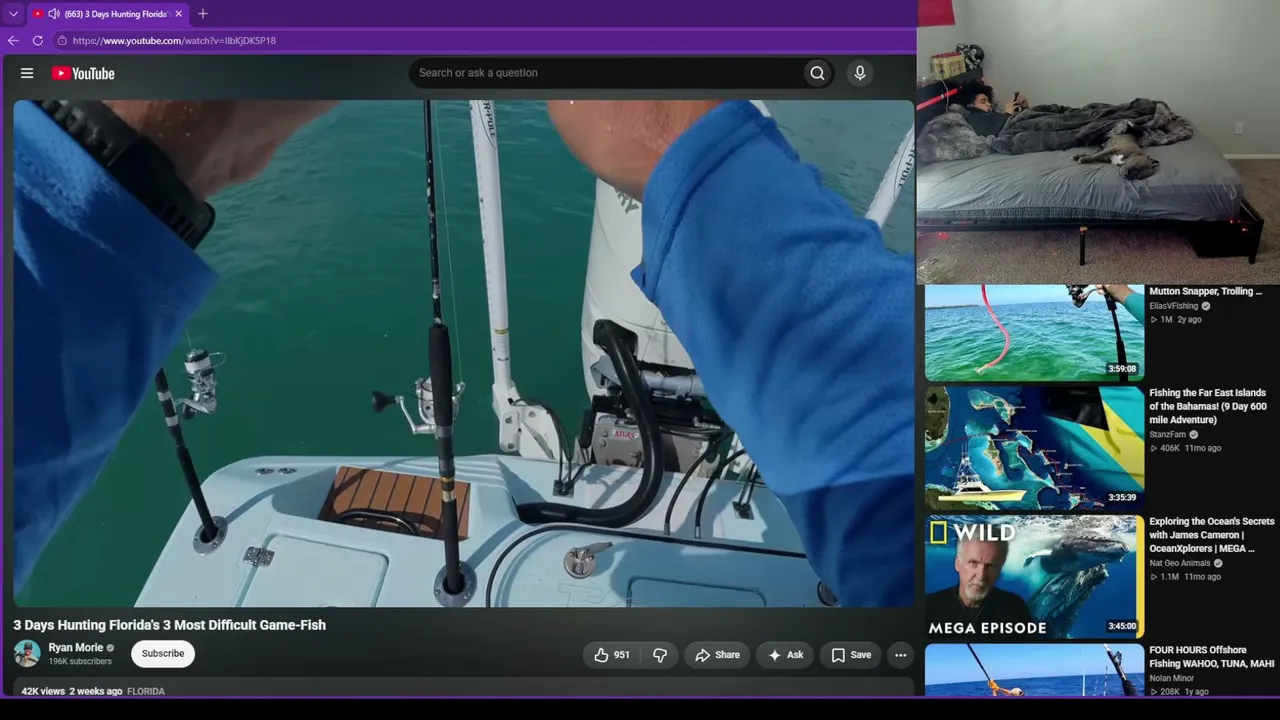
Task: Visit the EliasVFishing channel
Action: (1174, 306)
